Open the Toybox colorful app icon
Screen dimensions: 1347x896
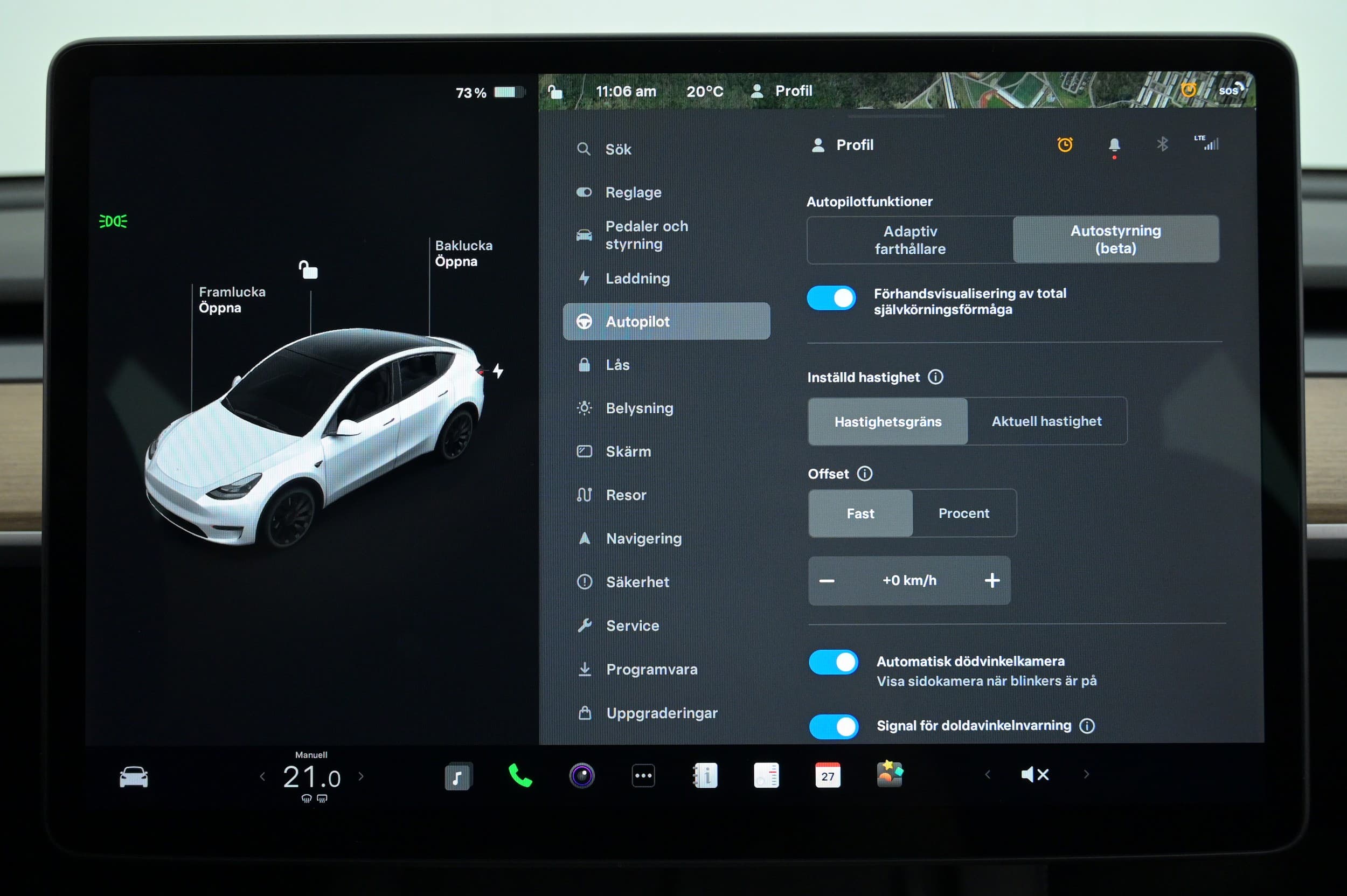pyautogui.click(x=889, y=774)
